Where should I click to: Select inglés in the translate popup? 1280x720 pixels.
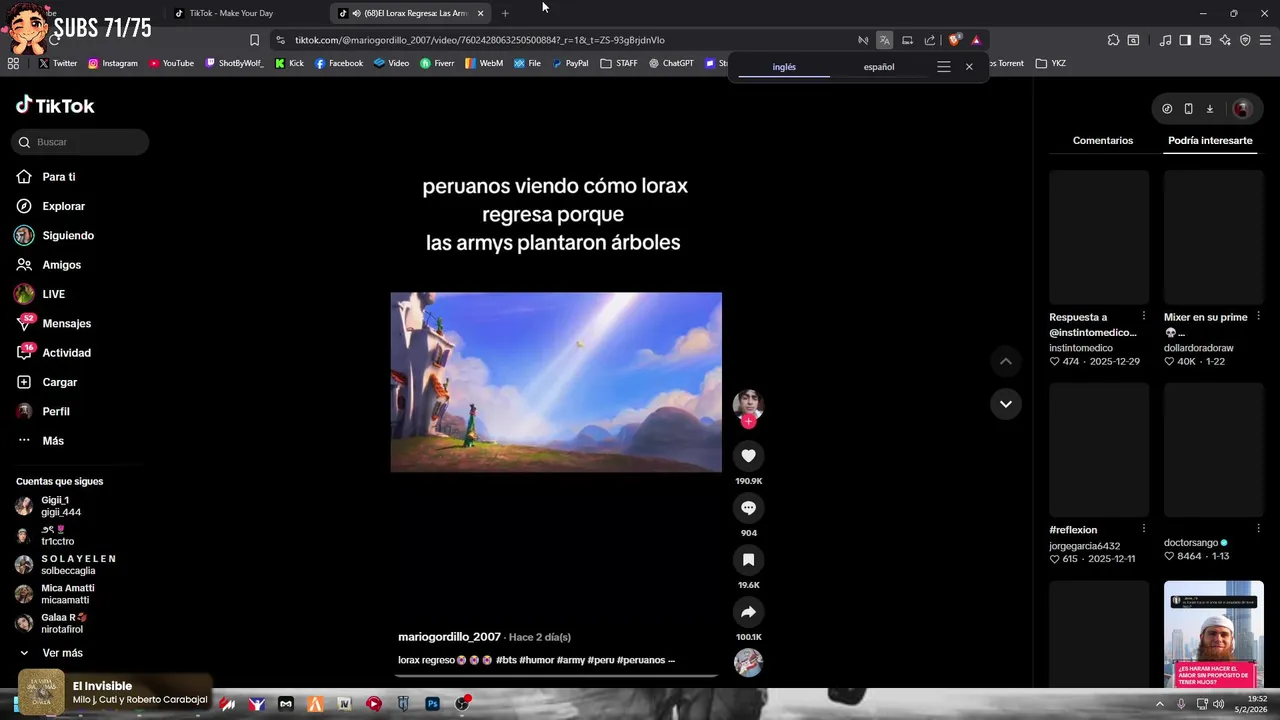tap(784, 67)
